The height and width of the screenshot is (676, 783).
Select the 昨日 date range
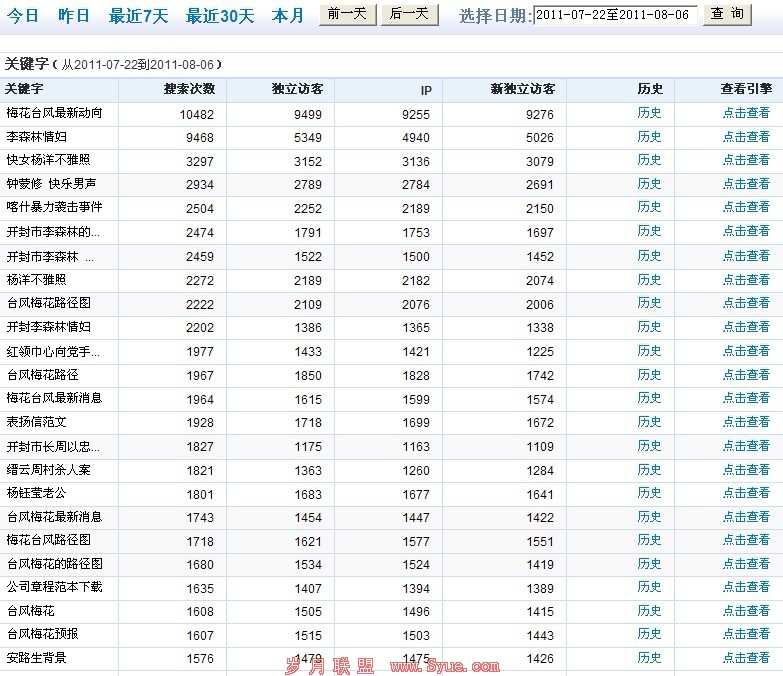74,16
